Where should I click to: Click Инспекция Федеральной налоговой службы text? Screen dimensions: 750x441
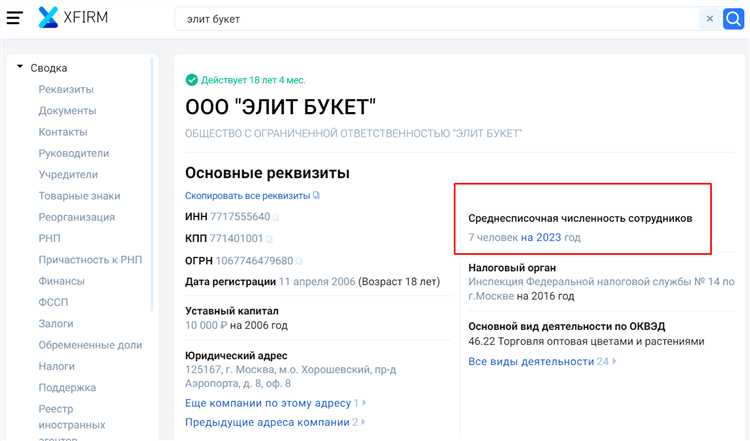point(601,288)
